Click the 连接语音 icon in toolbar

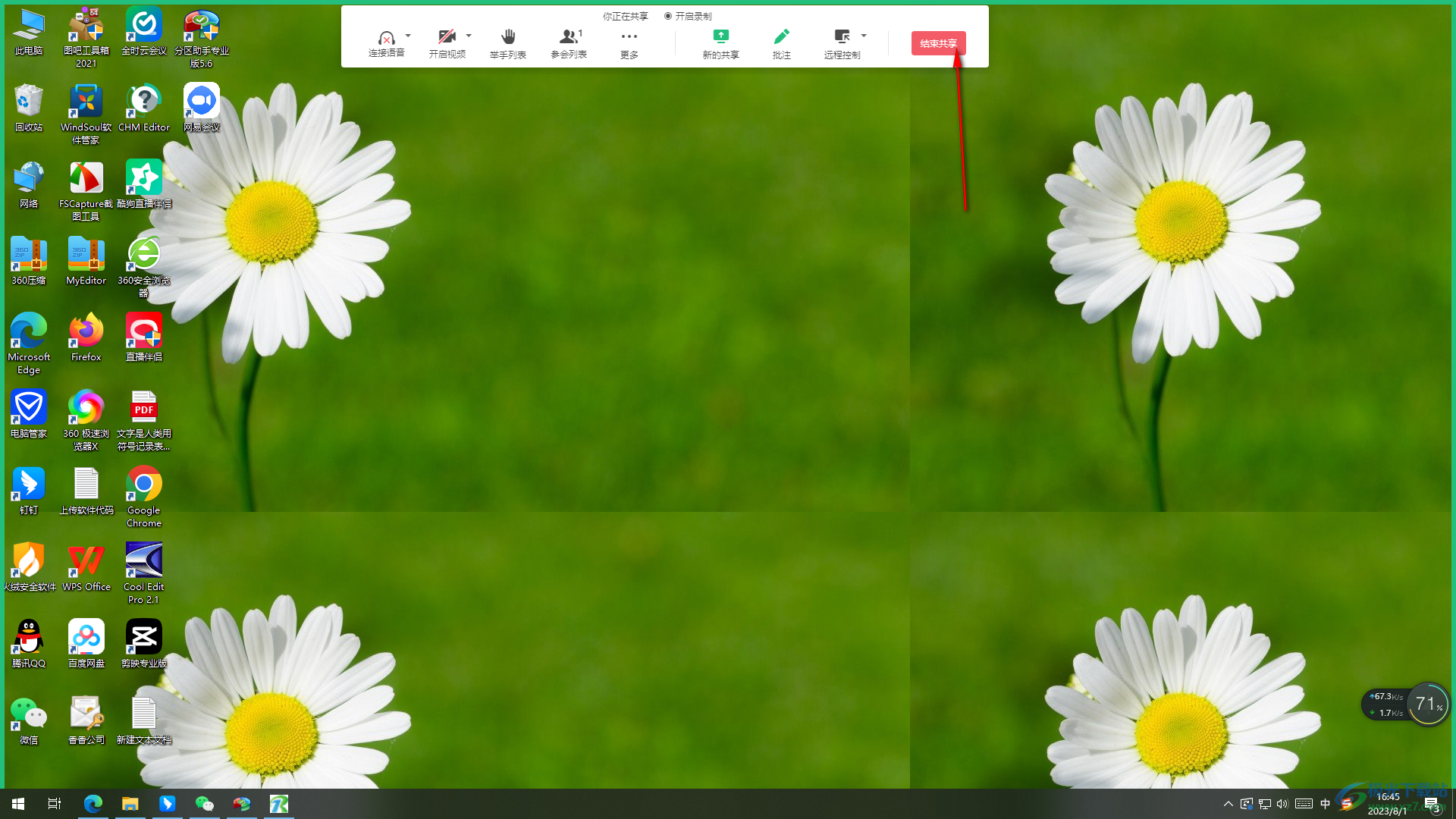point(385,43)
